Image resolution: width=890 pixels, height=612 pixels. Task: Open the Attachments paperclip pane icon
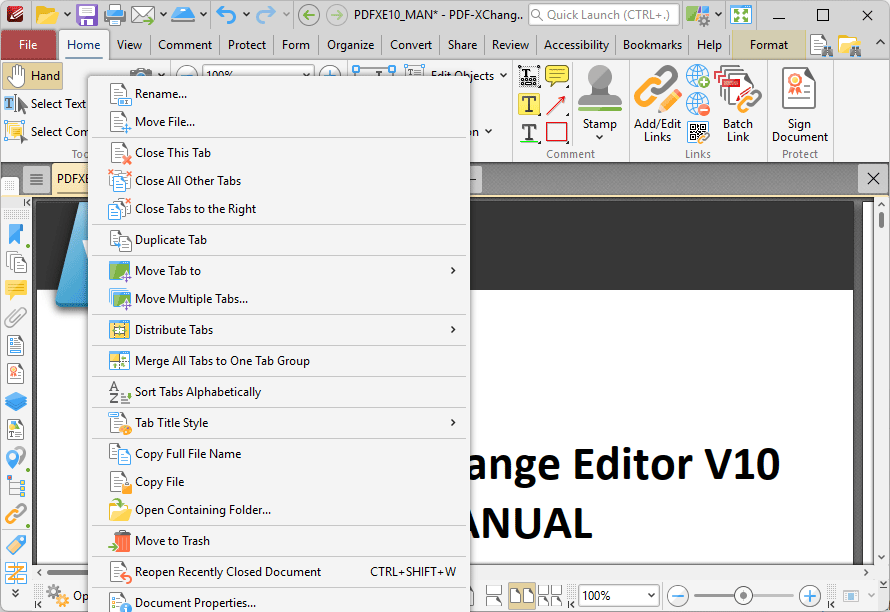tap(16, 317)
